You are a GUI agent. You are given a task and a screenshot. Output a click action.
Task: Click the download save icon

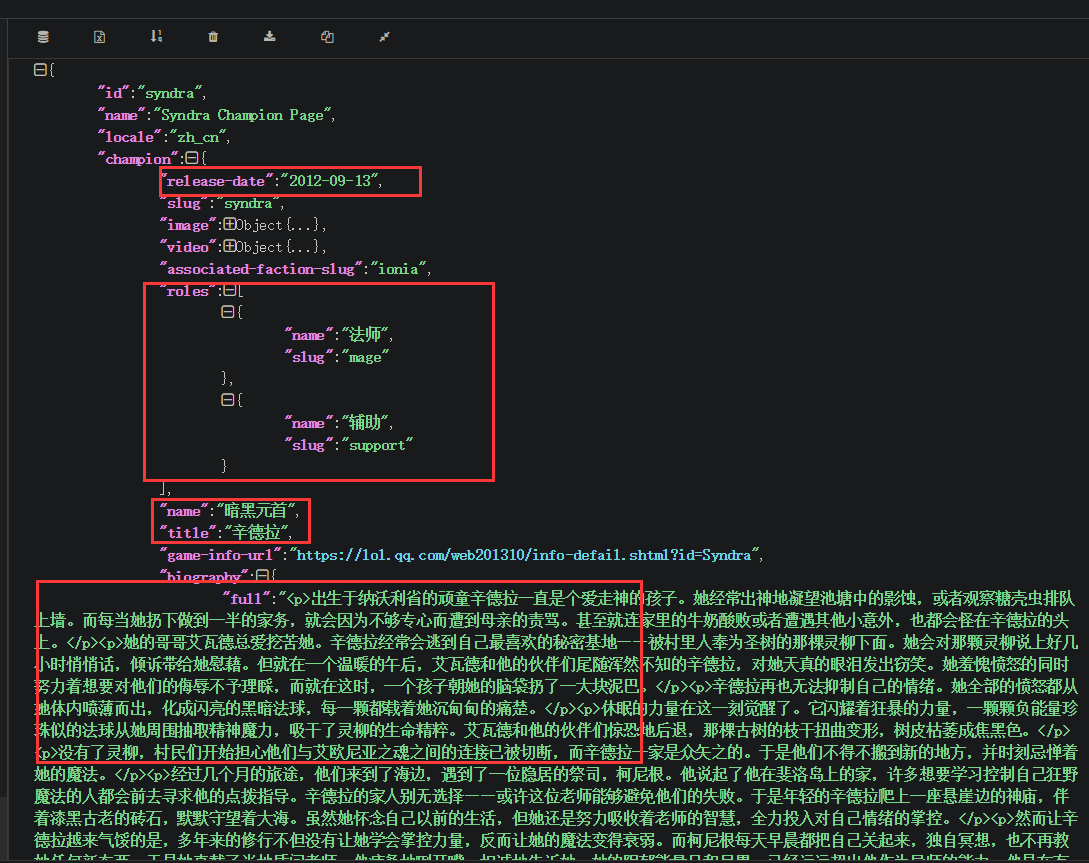[269, 36]
